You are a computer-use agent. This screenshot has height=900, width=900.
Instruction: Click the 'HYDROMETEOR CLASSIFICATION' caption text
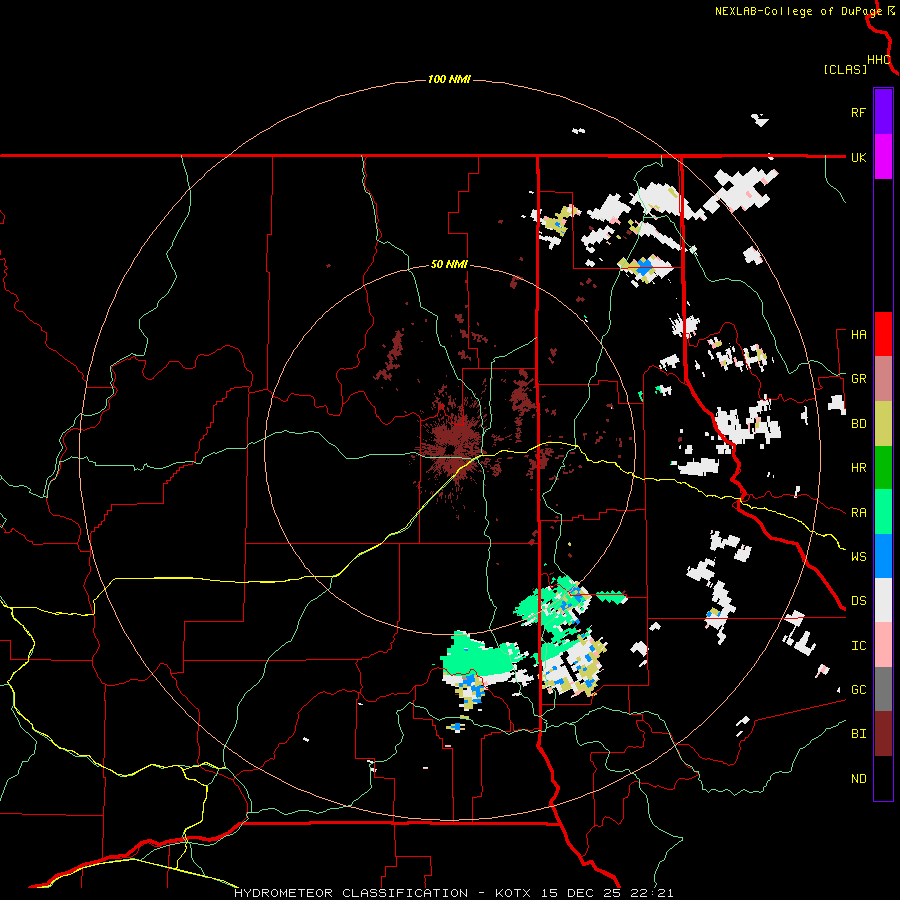[x=351, y=893]
